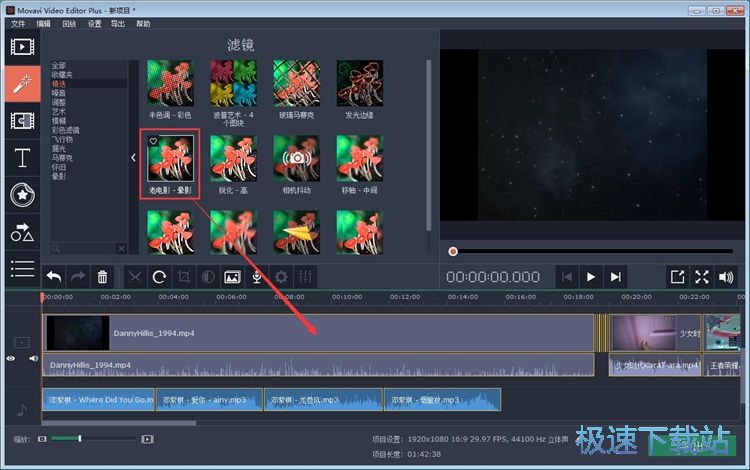Detach the preview window
Image resolution: width=750 pixels, height=470 pixels.
pos(677,277)
